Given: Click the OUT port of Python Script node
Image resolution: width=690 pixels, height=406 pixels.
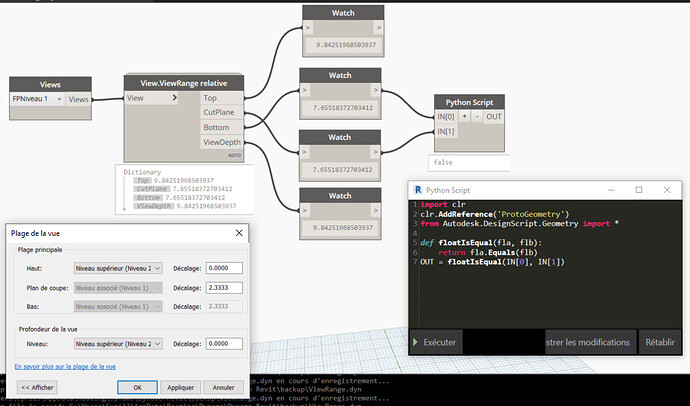Looking at the screenshot, I should click(x=494, y=117).
